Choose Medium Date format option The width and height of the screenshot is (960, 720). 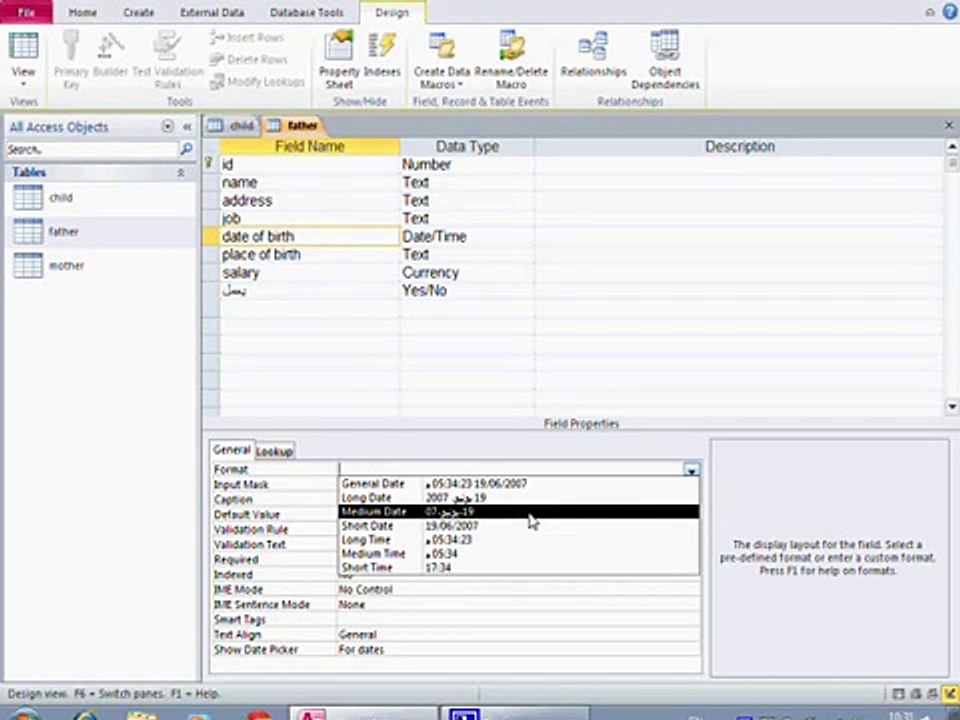coord(519,512)
